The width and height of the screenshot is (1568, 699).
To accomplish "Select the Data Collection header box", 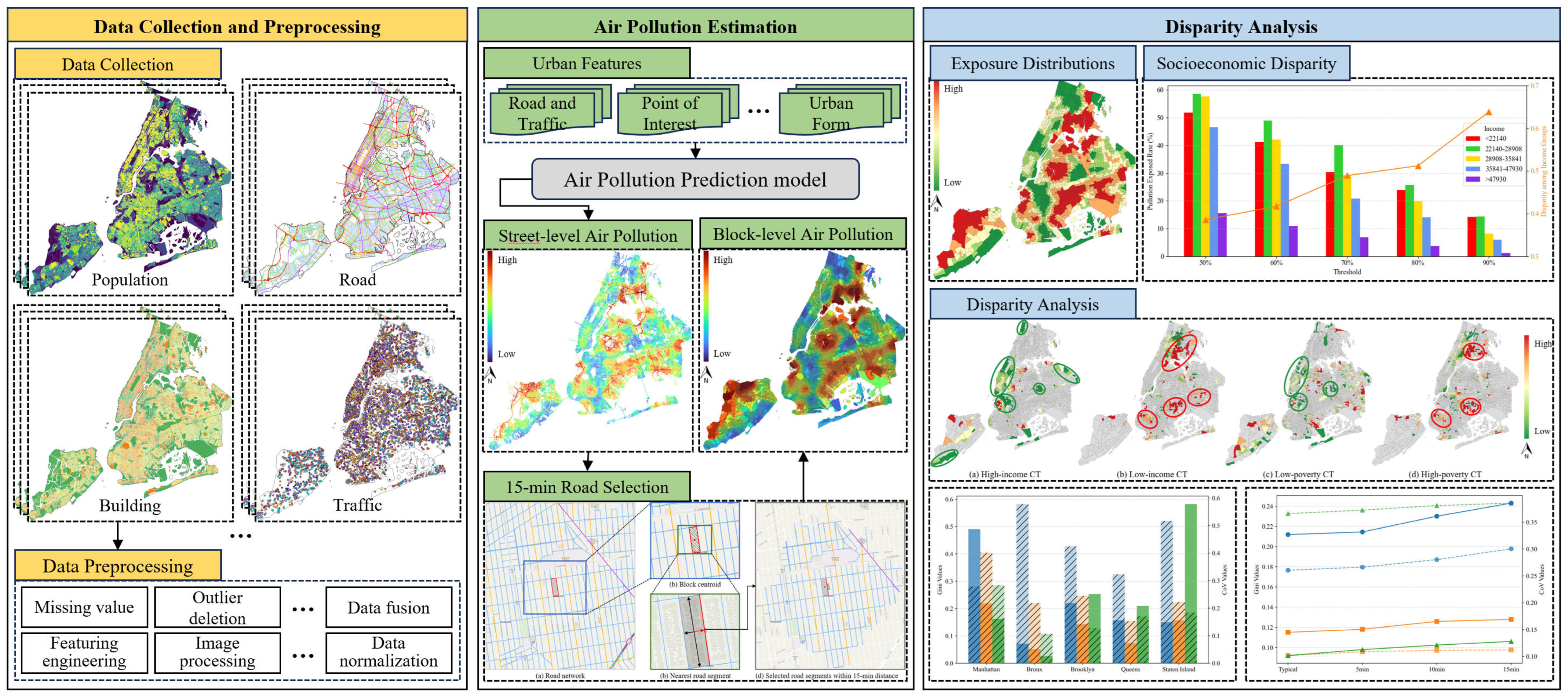I will 118,64.
